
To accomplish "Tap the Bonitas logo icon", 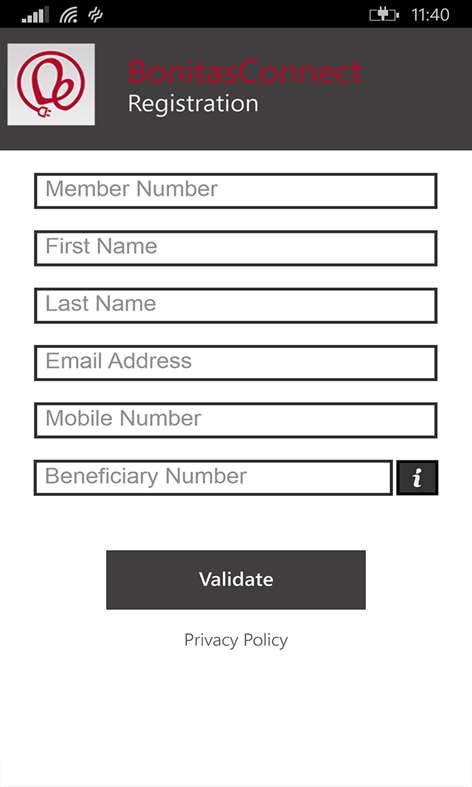I will tap(51, 84).
